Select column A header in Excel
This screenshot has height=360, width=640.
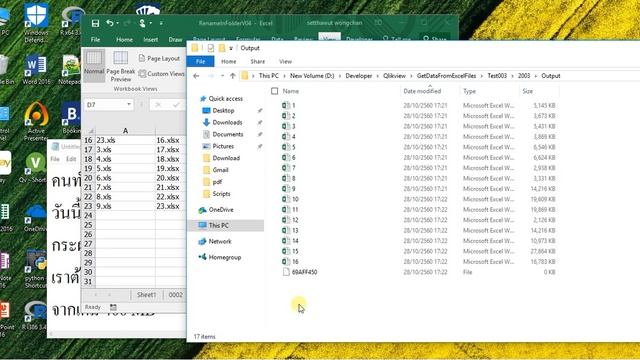pos(125,131)
